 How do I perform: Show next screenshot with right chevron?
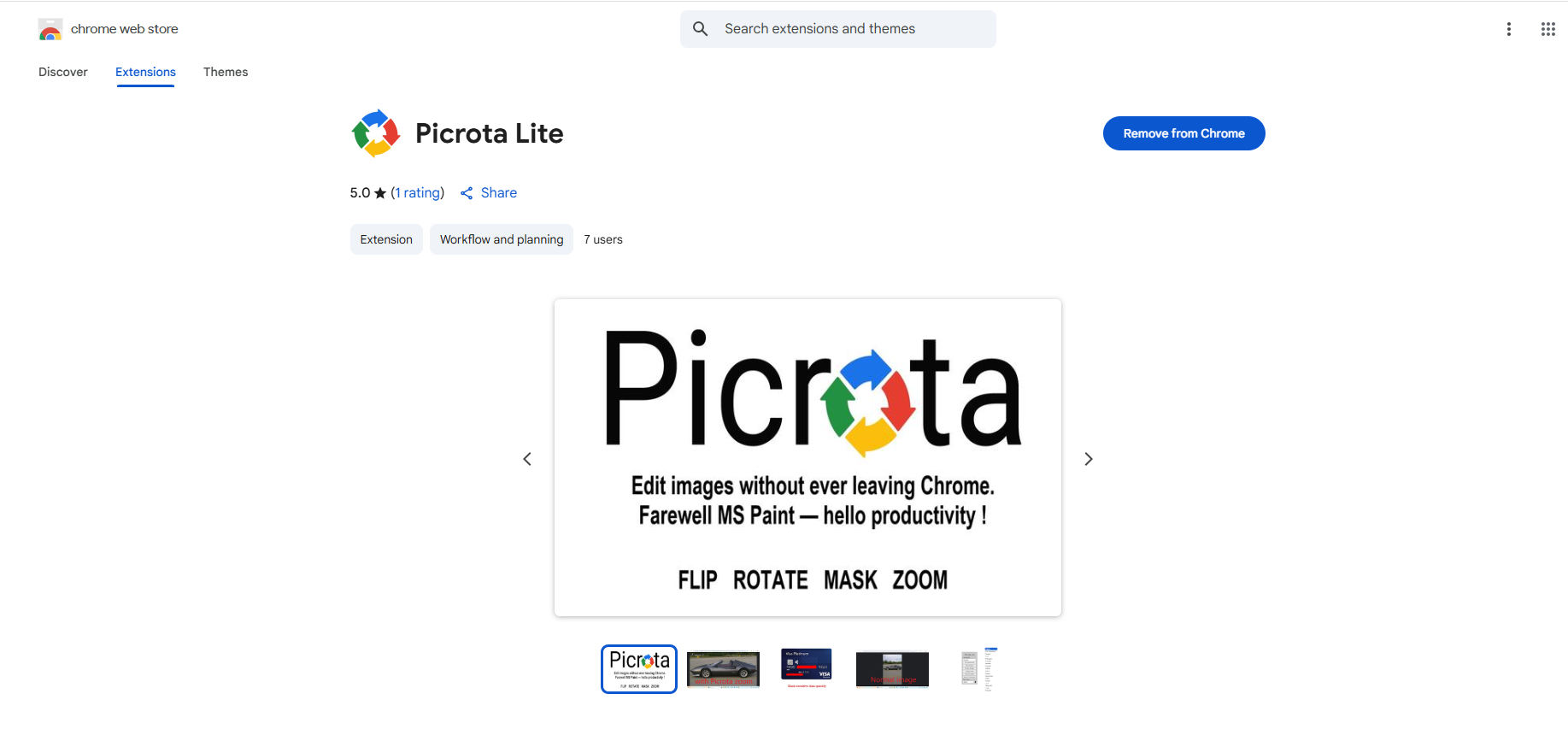coord(1089,459)
